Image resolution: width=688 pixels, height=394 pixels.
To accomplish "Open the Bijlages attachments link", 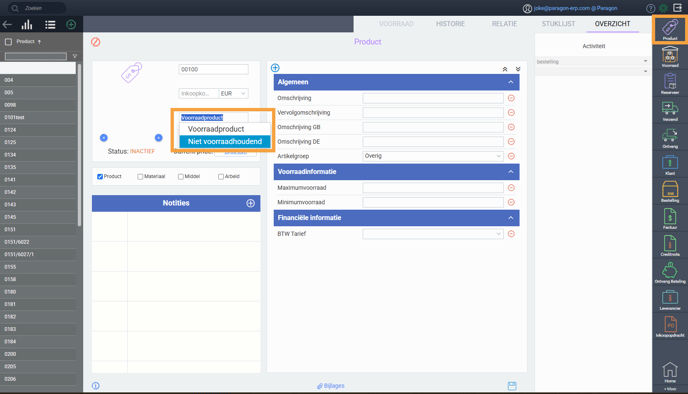I will point(331,386).
